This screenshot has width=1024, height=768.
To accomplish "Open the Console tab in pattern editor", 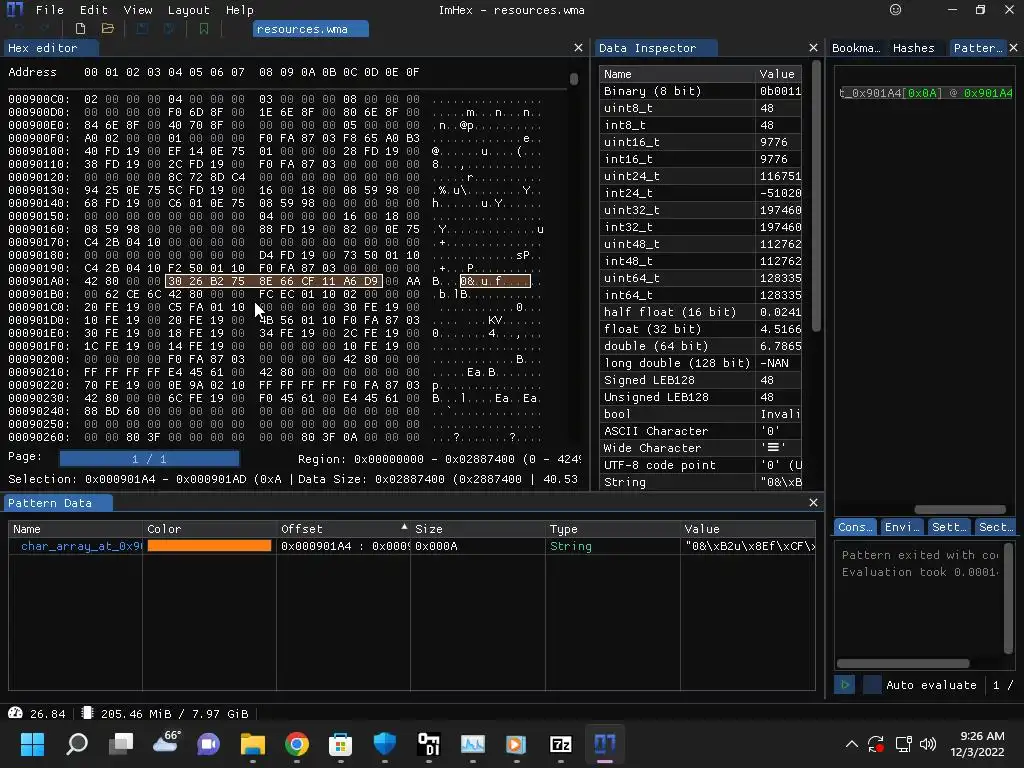I will pyautogui.click(x=855, y=526).
